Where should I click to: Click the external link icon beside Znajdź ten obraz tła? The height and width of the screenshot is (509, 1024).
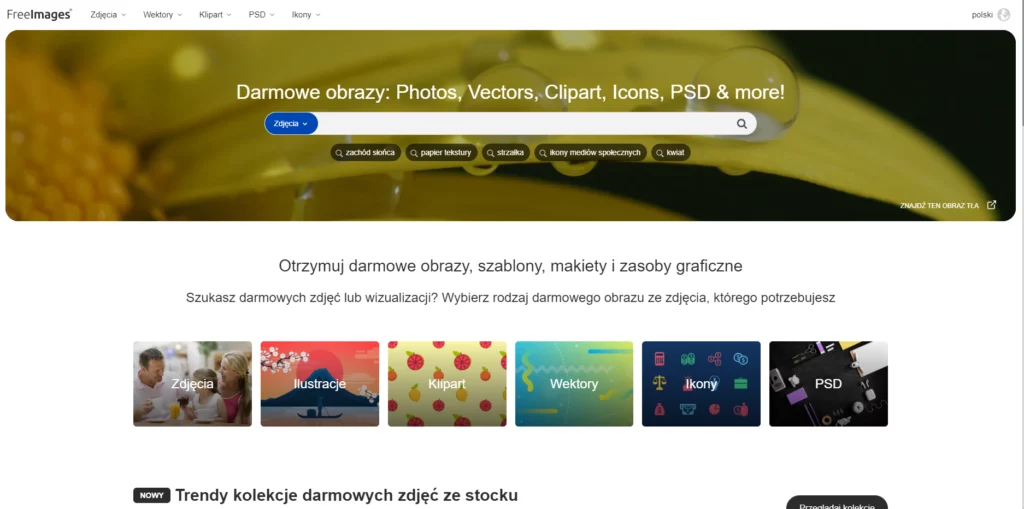coord(991,205)
